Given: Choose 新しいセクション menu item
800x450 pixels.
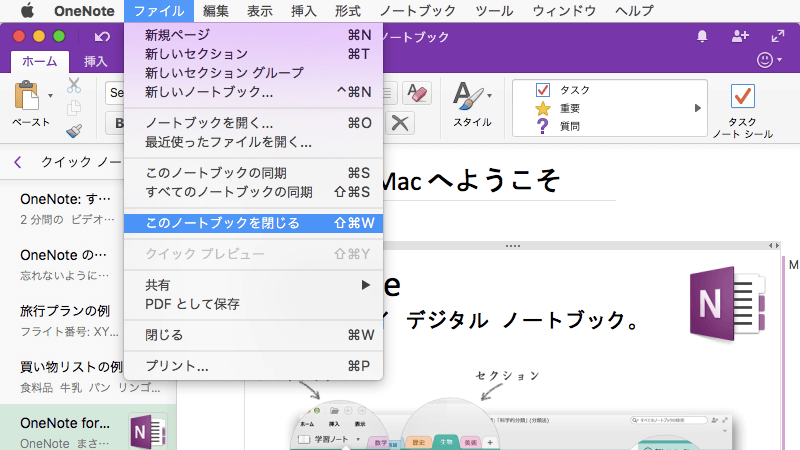Looking at the screenshot, I should click(253, 54).
